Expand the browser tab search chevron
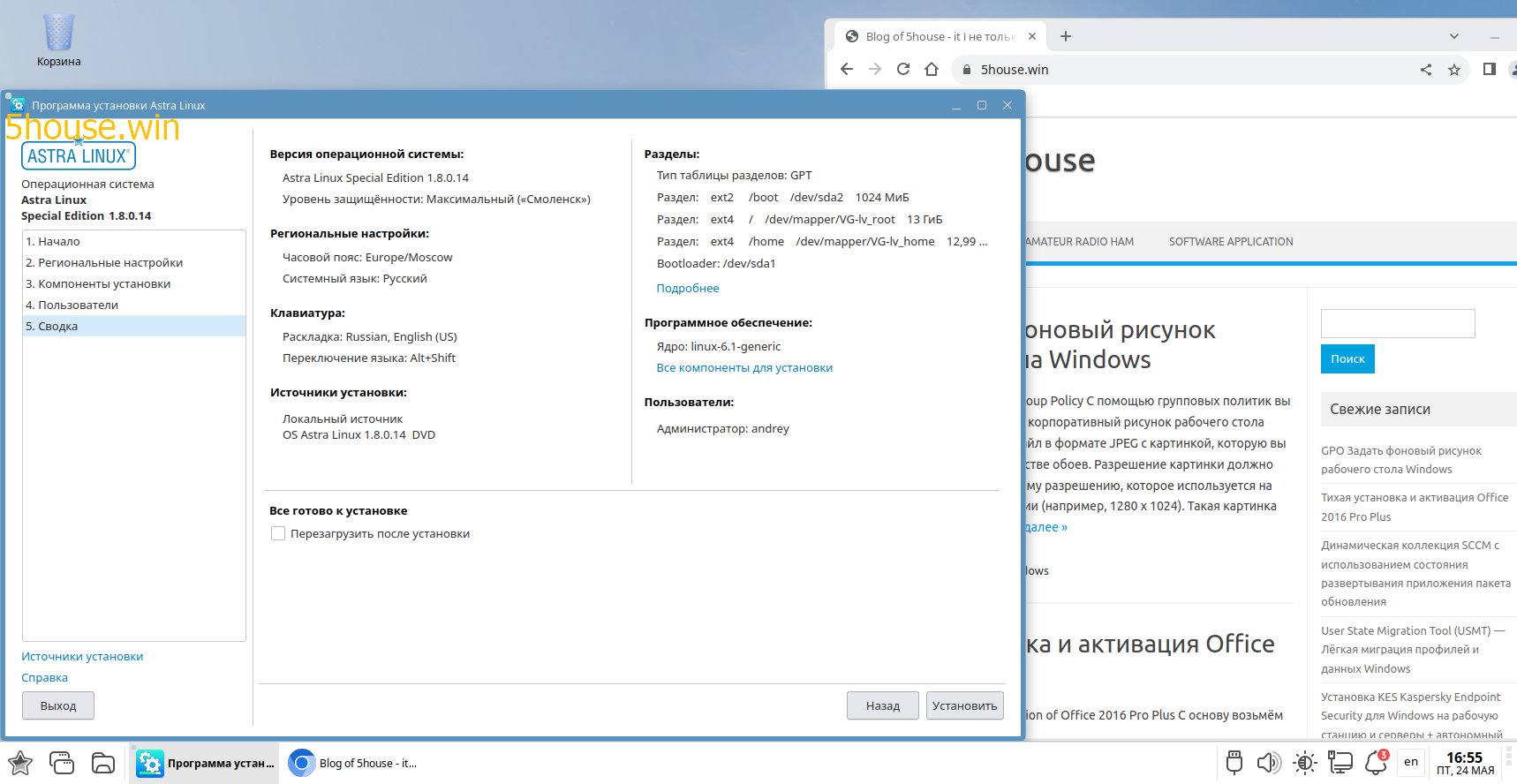 point(1454,36)
